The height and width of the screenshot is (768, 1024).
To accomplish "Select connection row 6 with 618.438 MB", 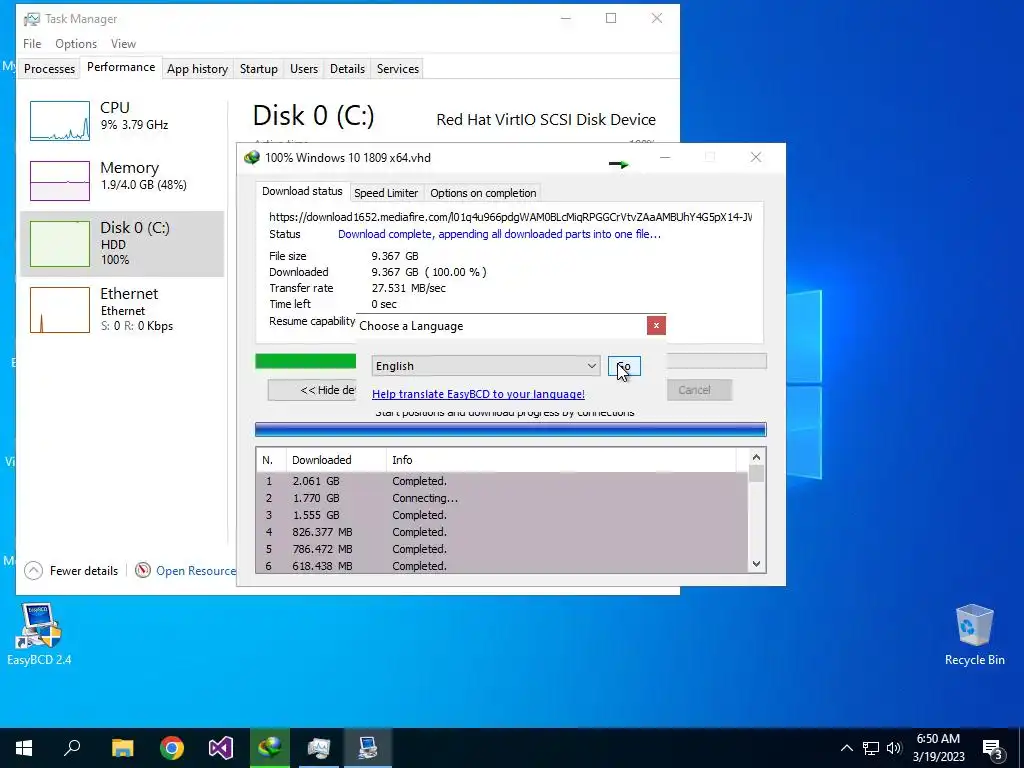I will (x=502, y=566).
